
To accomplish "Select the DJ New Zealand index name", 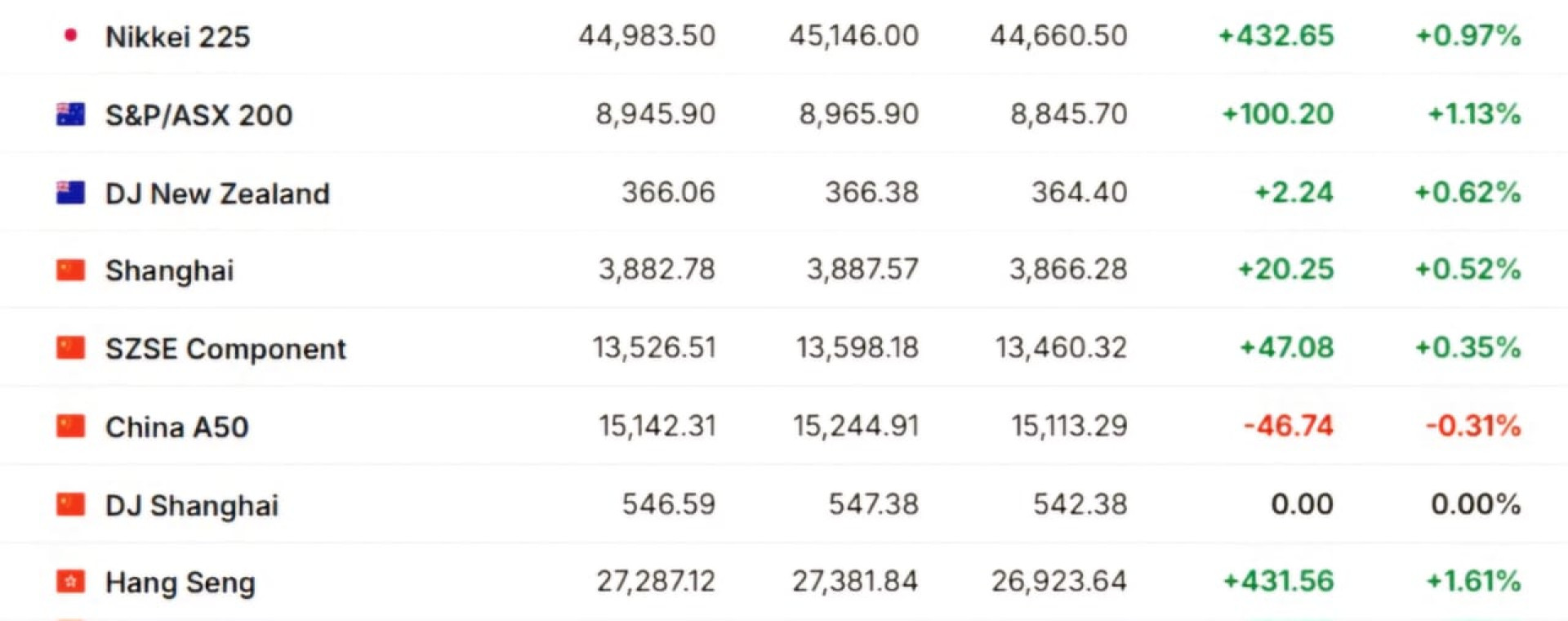I will [x=217, y=194].
